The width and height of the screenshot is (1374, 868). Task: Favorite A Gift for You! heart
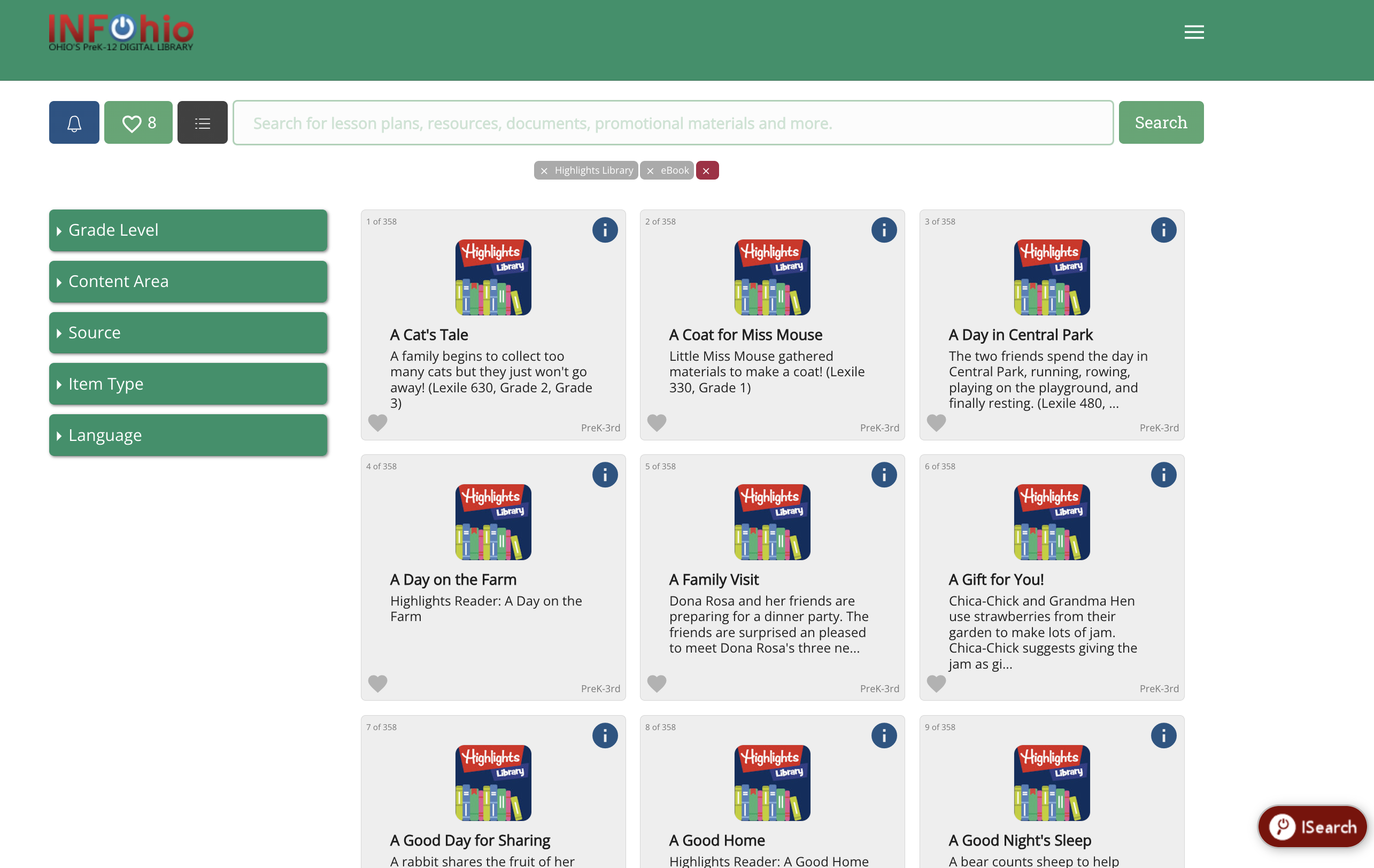pyautogui.click(x=936, y=684)
